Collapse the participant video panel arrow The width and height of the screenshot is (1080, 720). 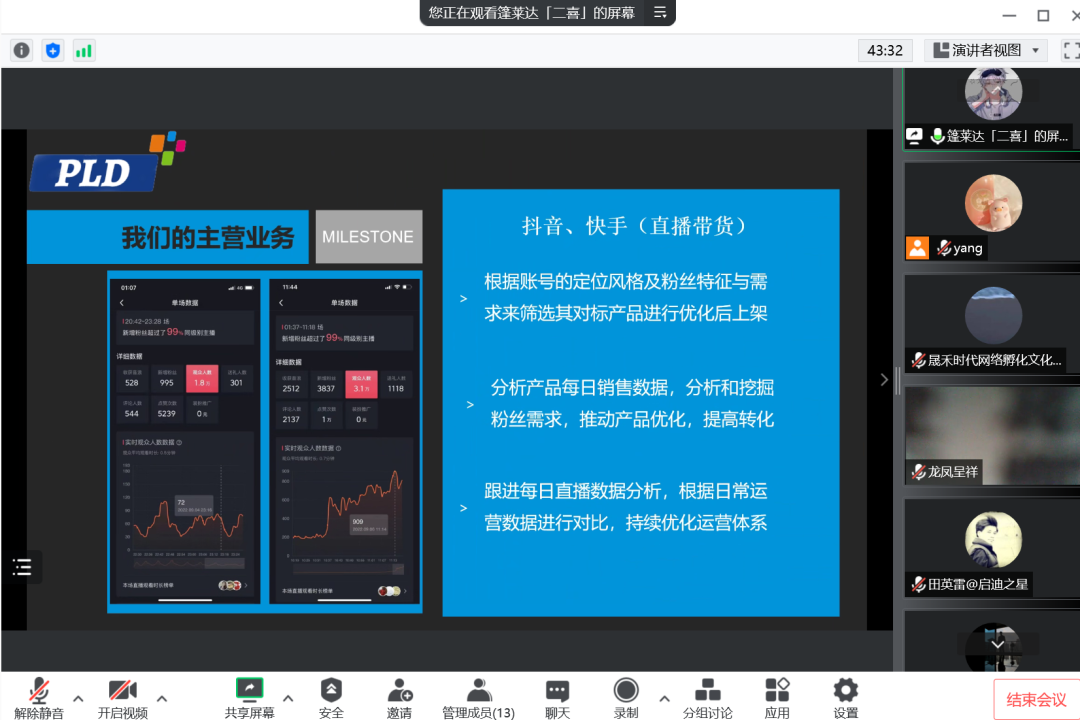884,380
